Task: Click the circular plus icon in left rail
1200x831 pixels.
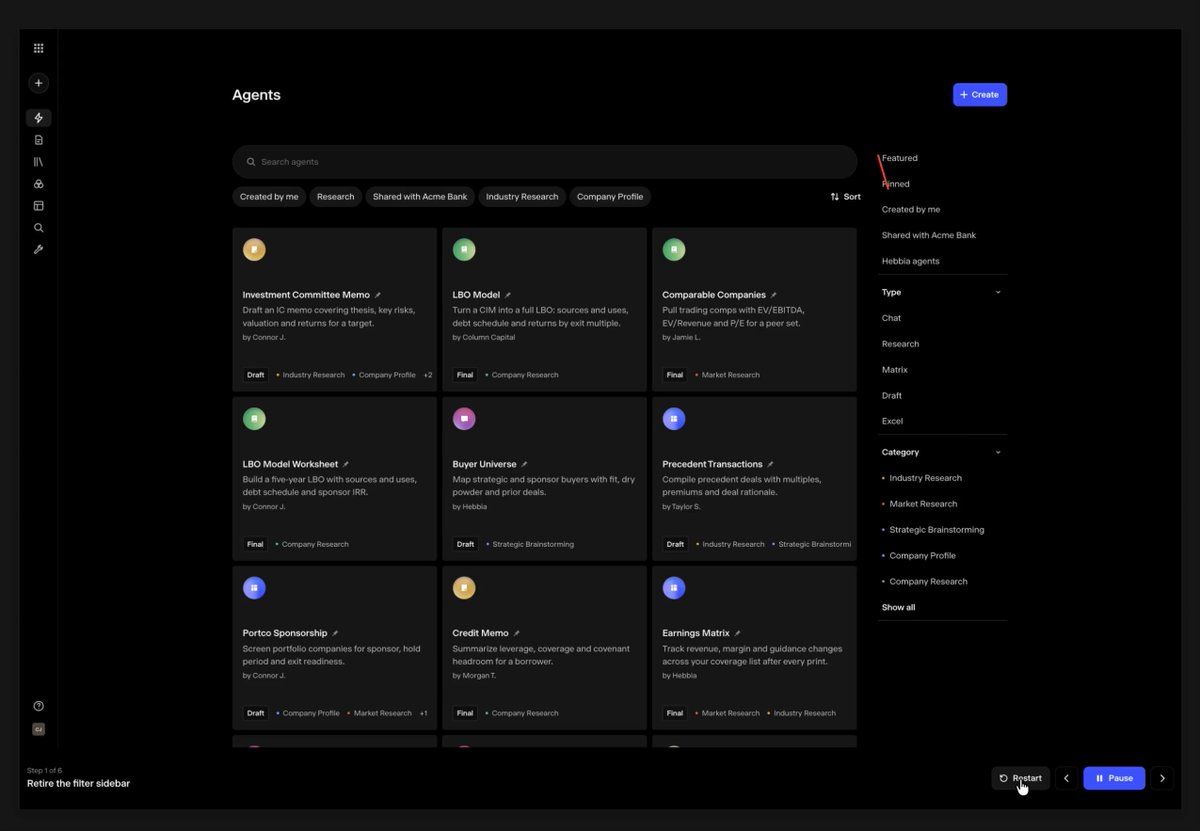Action: tap(38, 83)
